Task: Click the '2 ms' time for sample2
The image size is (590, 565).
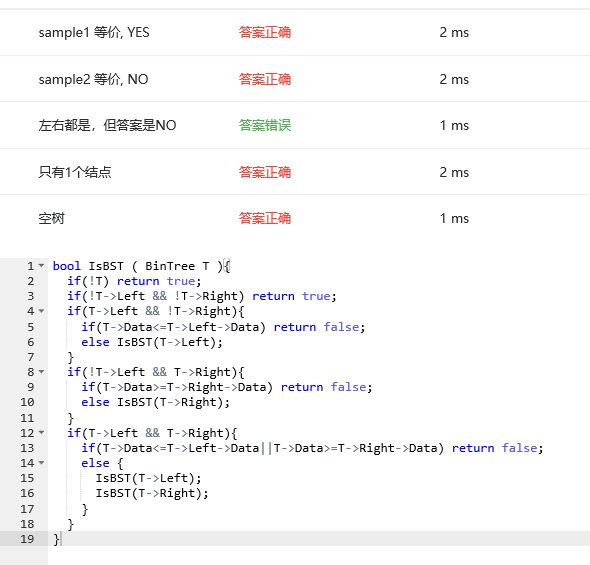Action: tap(454, 79)
